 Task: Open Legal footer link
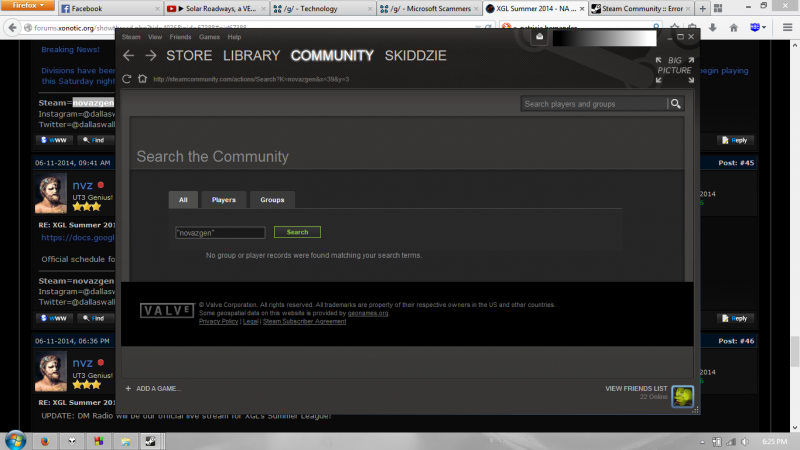point(251,321)
